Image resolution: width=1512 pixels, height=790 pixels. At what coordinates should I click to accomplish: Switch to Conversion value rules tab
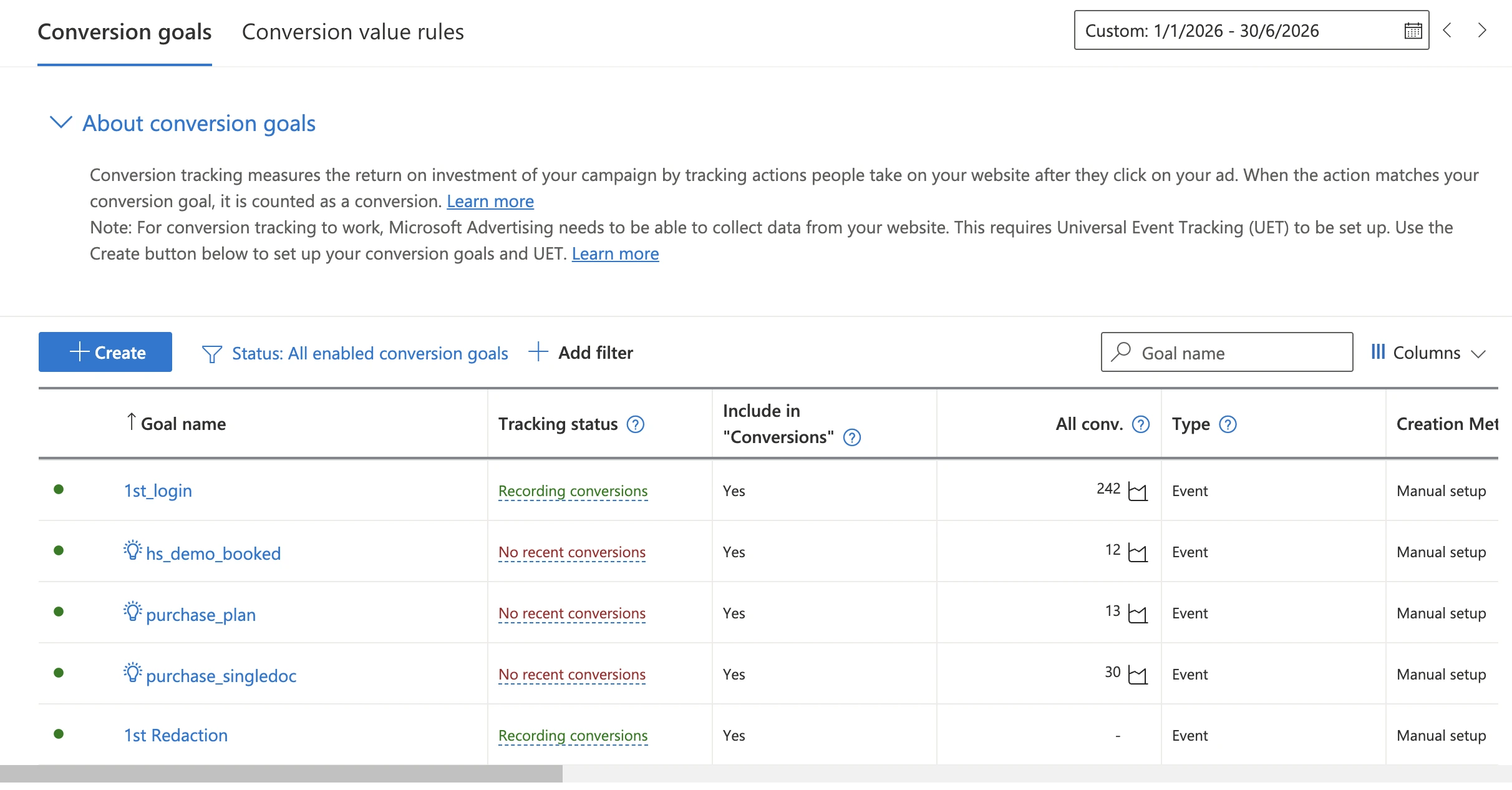[353, 32]
